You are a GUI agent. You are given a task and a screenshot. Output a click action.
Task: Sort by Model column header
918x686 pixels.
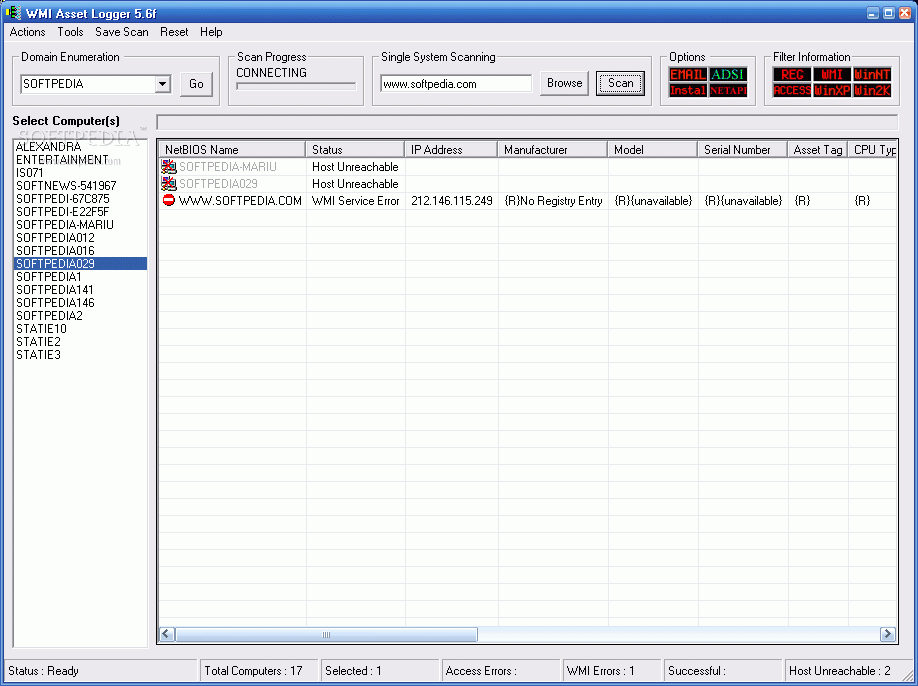click(x=652, y=150)
